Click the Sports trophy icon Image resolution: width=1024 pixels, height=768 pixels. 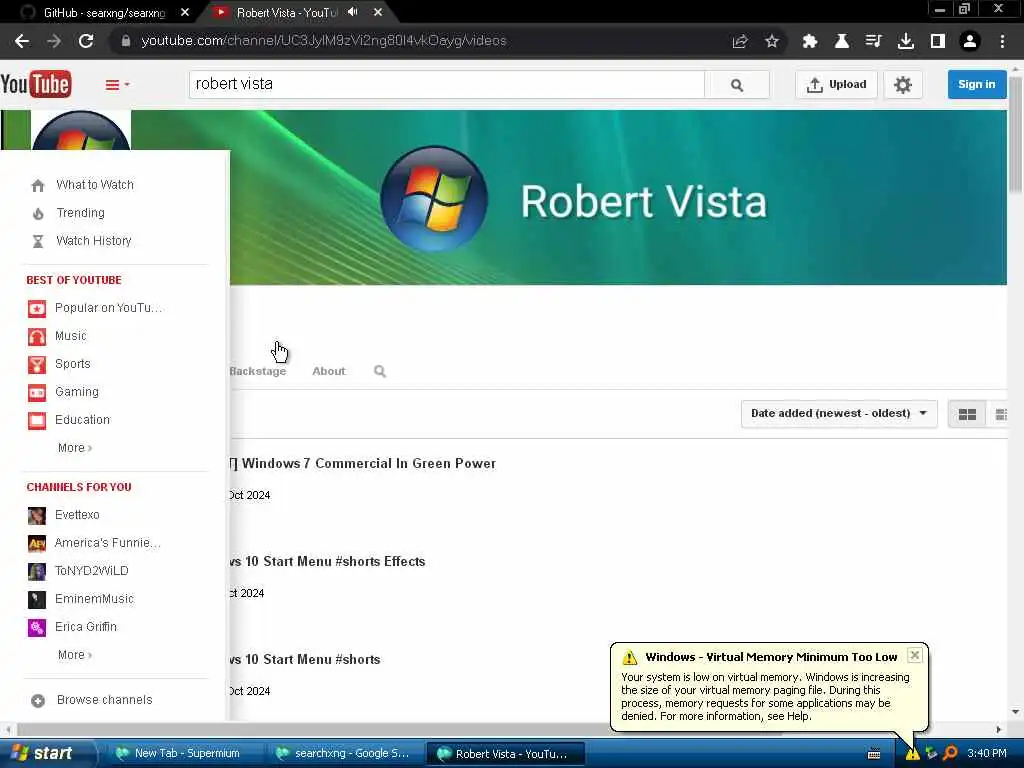click(37, 364)
